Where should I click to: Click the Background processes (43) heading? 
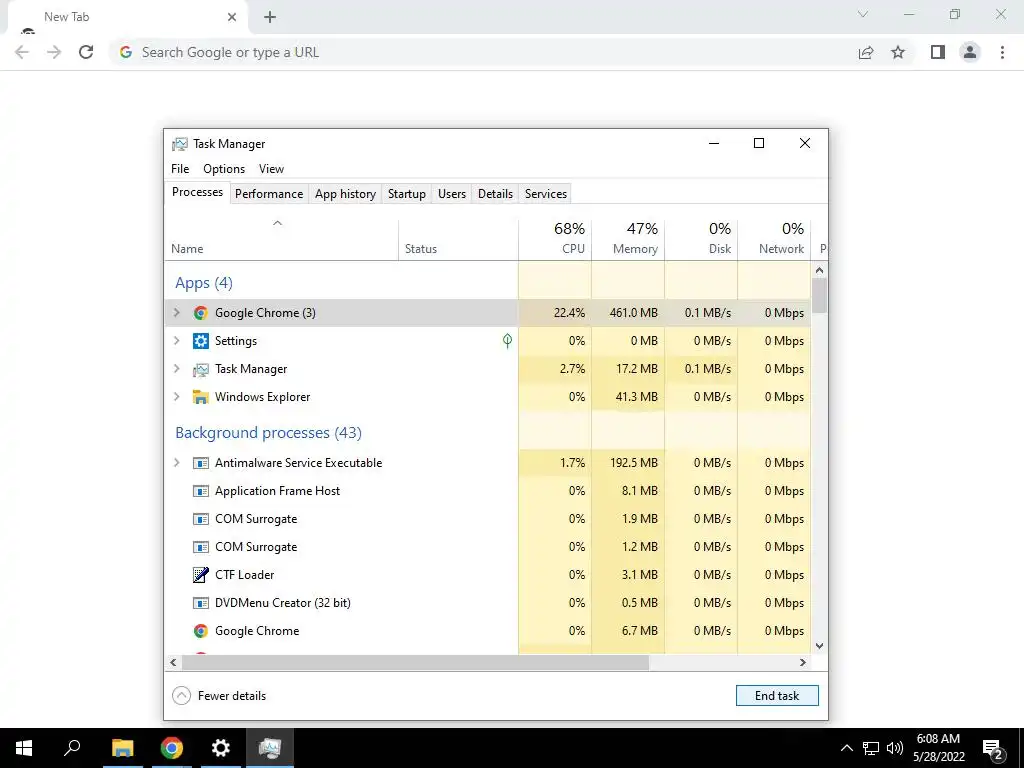tap(268, 433)
